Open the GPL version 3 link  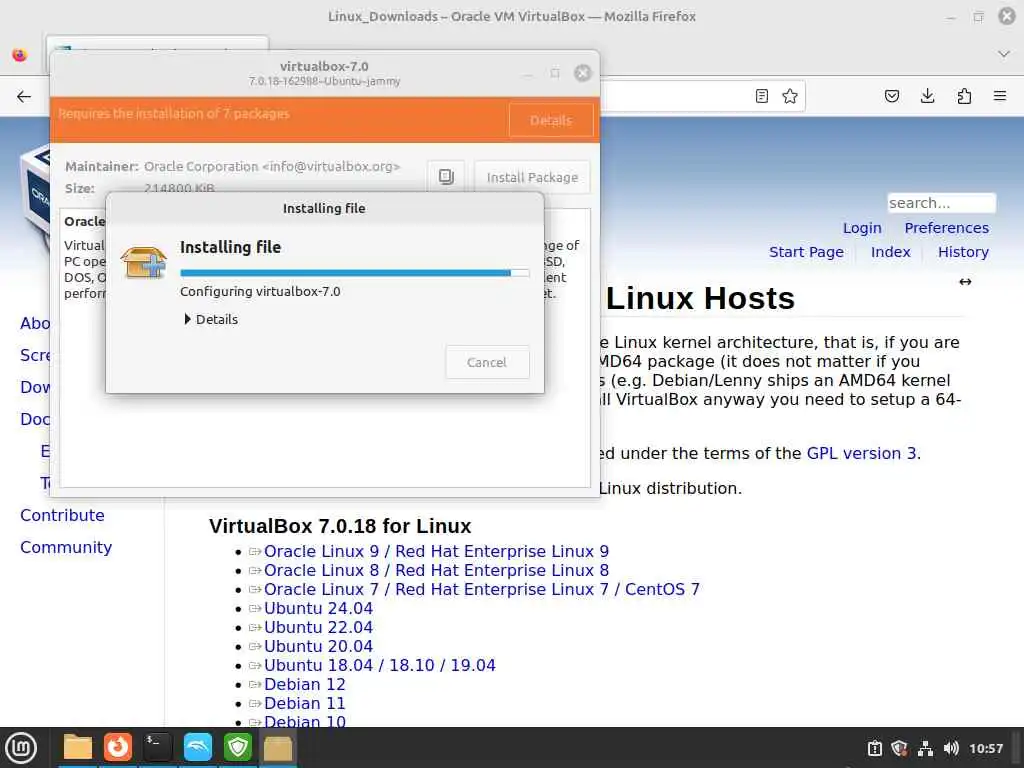(861, 453)
